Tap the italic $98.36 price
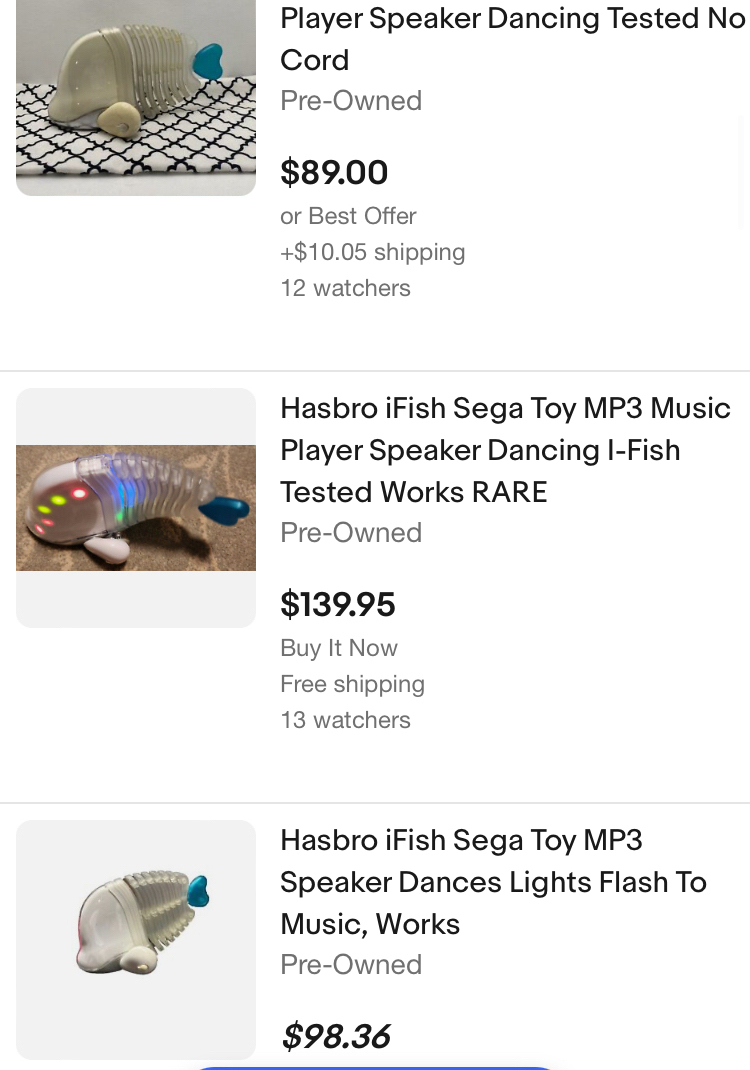The height and width of the screenshot is (1070, 750). click(335, 1036)
